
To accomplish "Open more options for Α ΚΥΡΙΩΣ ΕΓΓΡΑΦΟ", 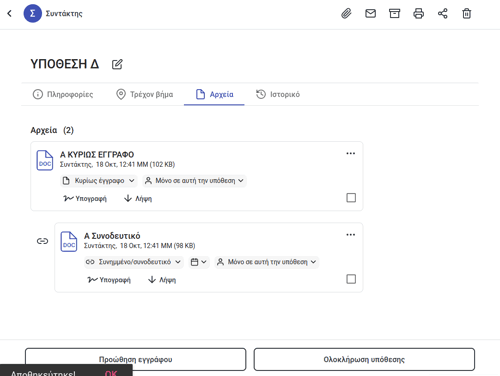I will [x=351, y=153].
